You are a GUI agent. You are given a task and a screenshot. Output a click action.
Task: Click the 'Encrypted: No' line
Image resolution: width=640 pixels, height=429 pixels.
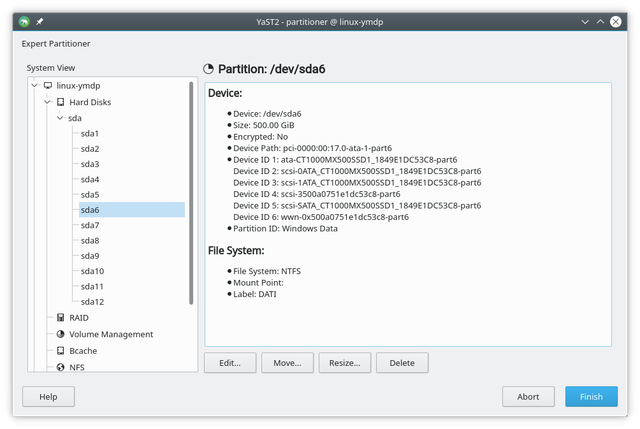(260, 137)
